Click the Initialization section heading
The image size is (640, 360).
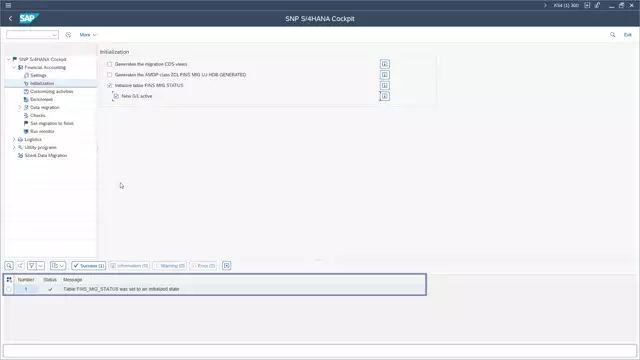pos(114,52)
